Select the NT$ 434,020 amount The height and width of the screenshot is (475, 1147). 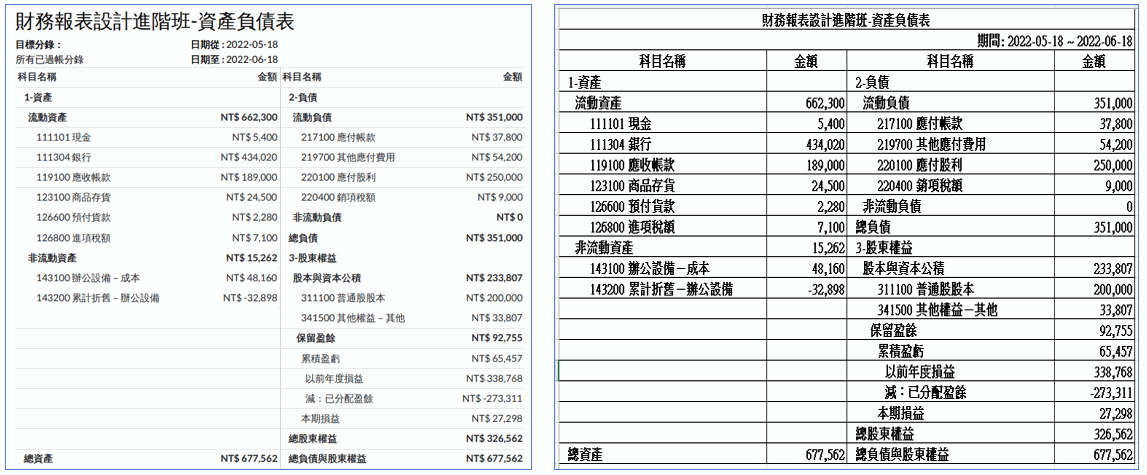point(249,157)
